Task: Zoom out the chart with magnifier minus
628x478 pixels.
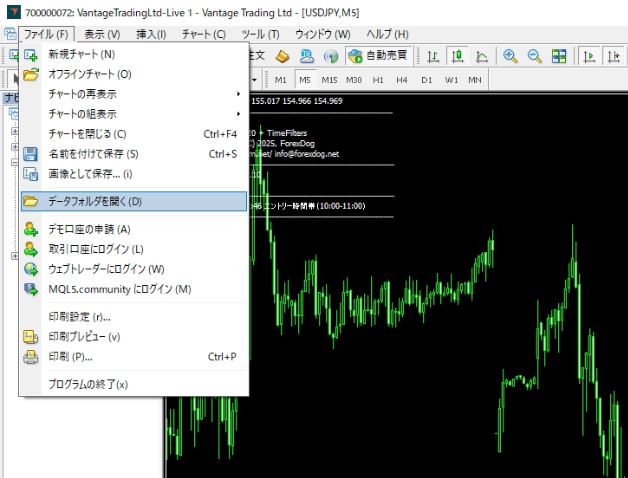Action: 535,56
